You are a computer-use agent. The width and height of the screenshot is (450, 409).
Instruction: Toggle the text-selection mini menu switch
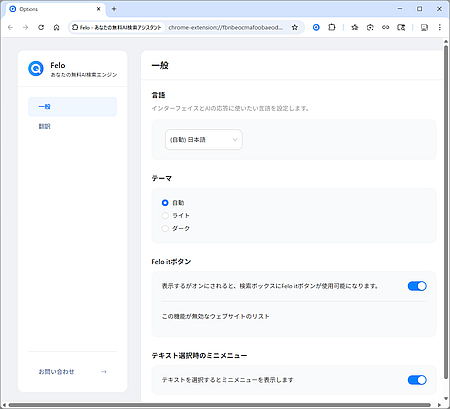point(417,380)
